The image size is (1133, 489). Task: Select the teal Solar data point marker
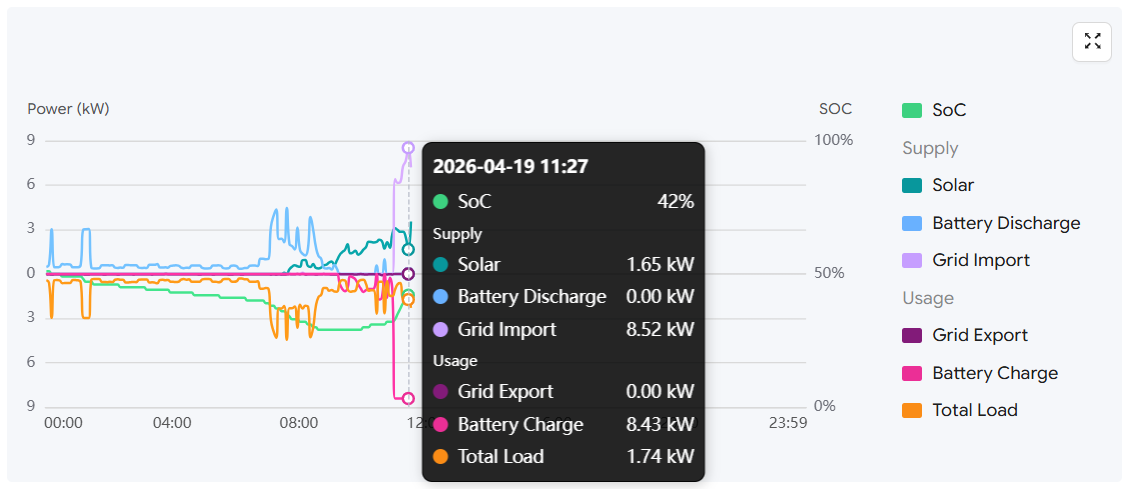click(408, 250)
